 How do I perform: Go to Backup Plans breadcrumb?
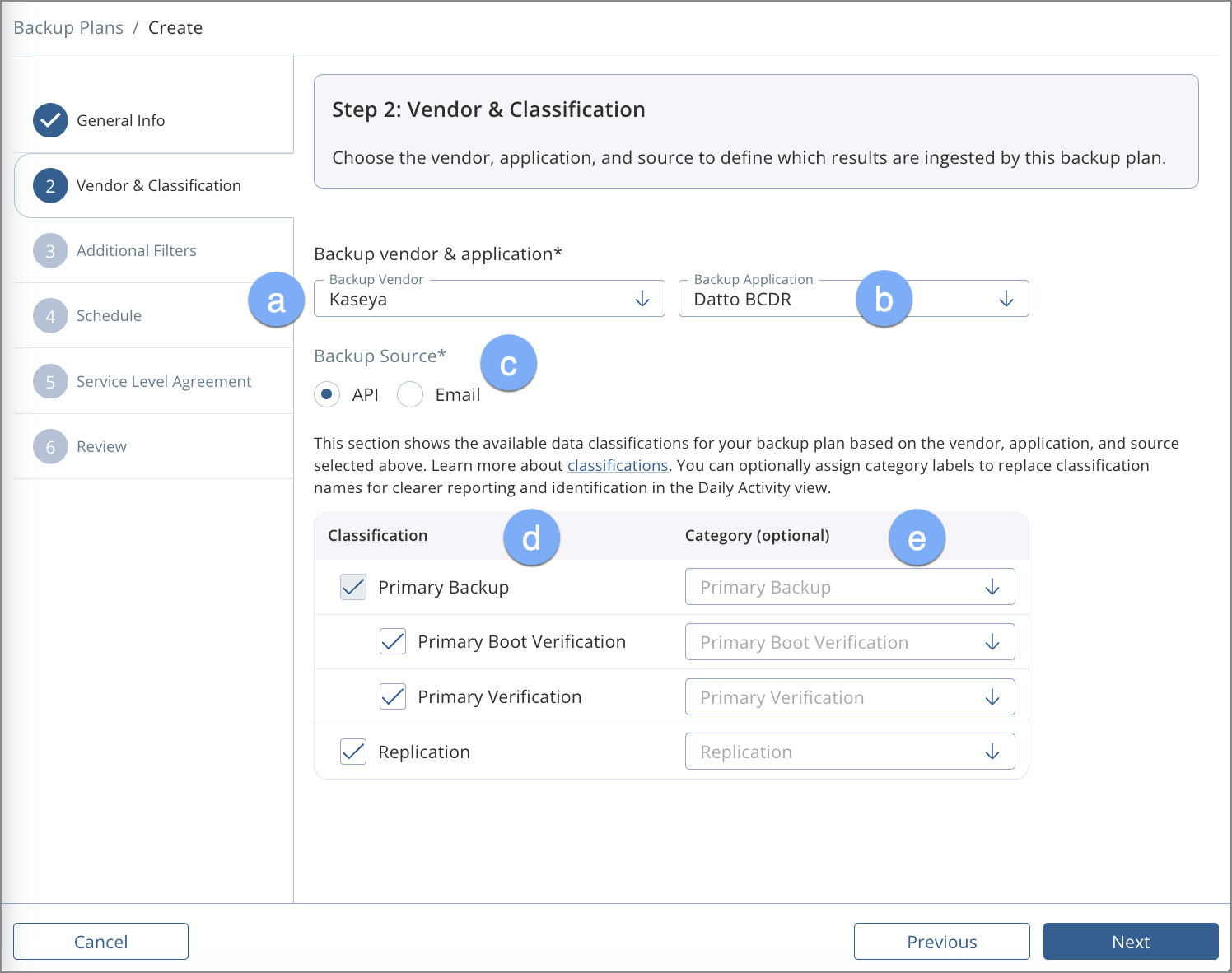pyautogui.click(x=68, y=28)
